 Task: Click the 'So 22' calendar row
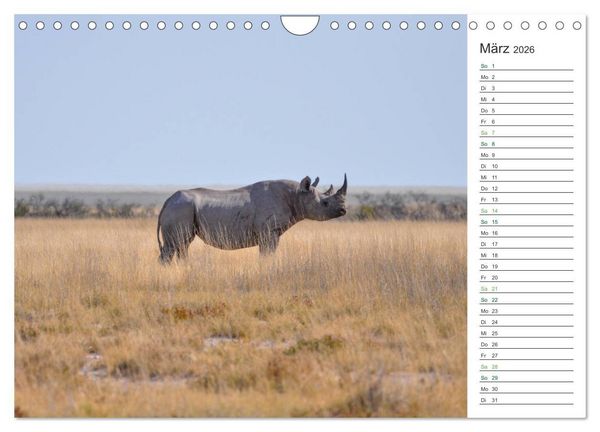tap(527, 300)
